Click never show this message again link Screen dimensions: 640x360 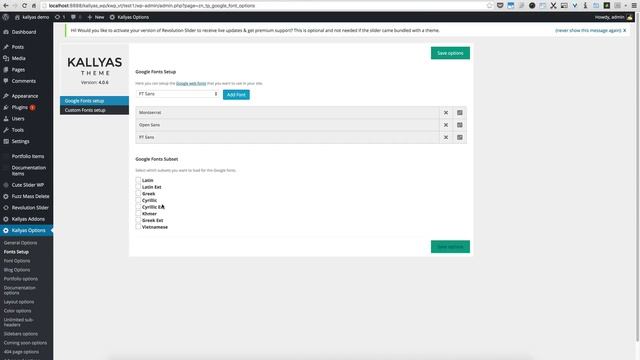588,31
